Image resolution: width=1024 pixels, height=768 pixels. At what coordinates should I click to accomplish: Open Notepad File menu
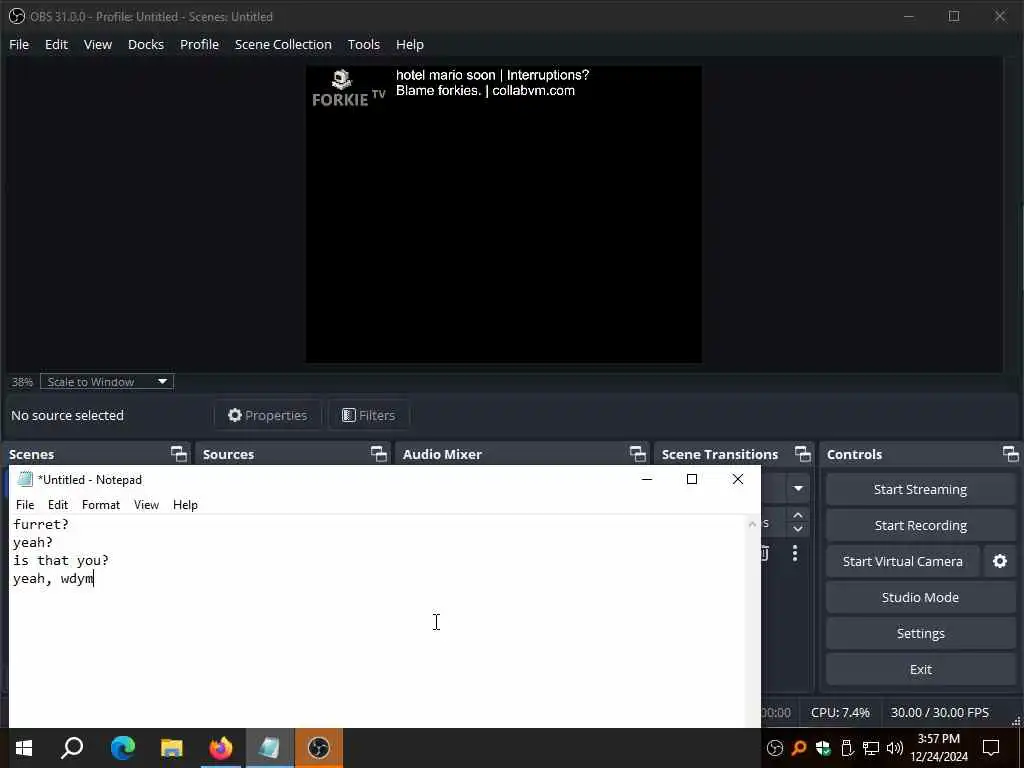[x=25, y=505]
